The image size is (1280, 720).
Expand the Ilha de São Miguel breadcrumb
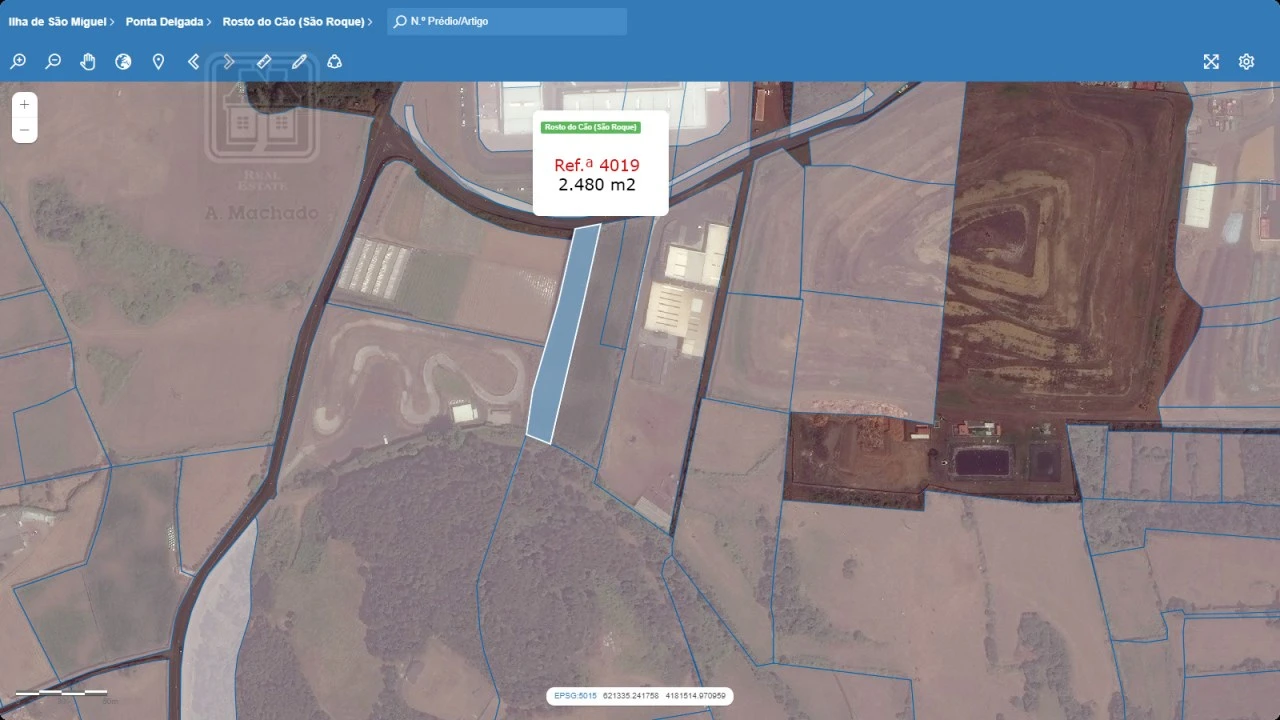click(61, 21)
